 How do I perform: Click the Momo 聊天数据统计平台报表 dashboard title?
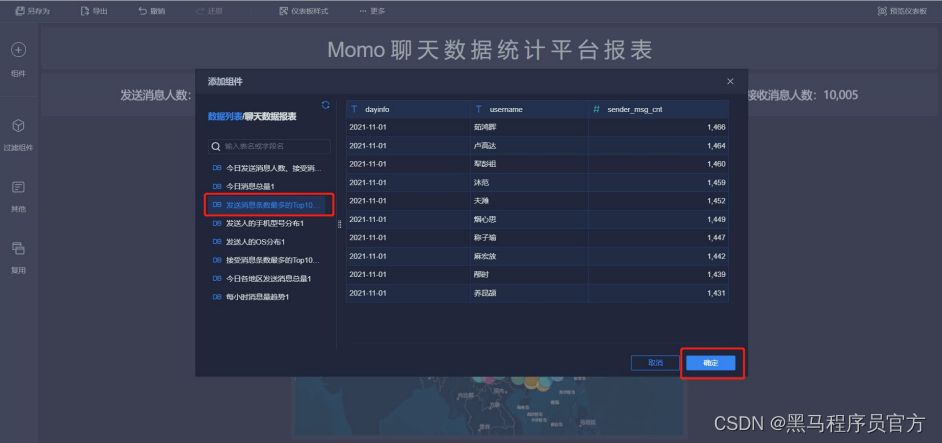point(490,50)
